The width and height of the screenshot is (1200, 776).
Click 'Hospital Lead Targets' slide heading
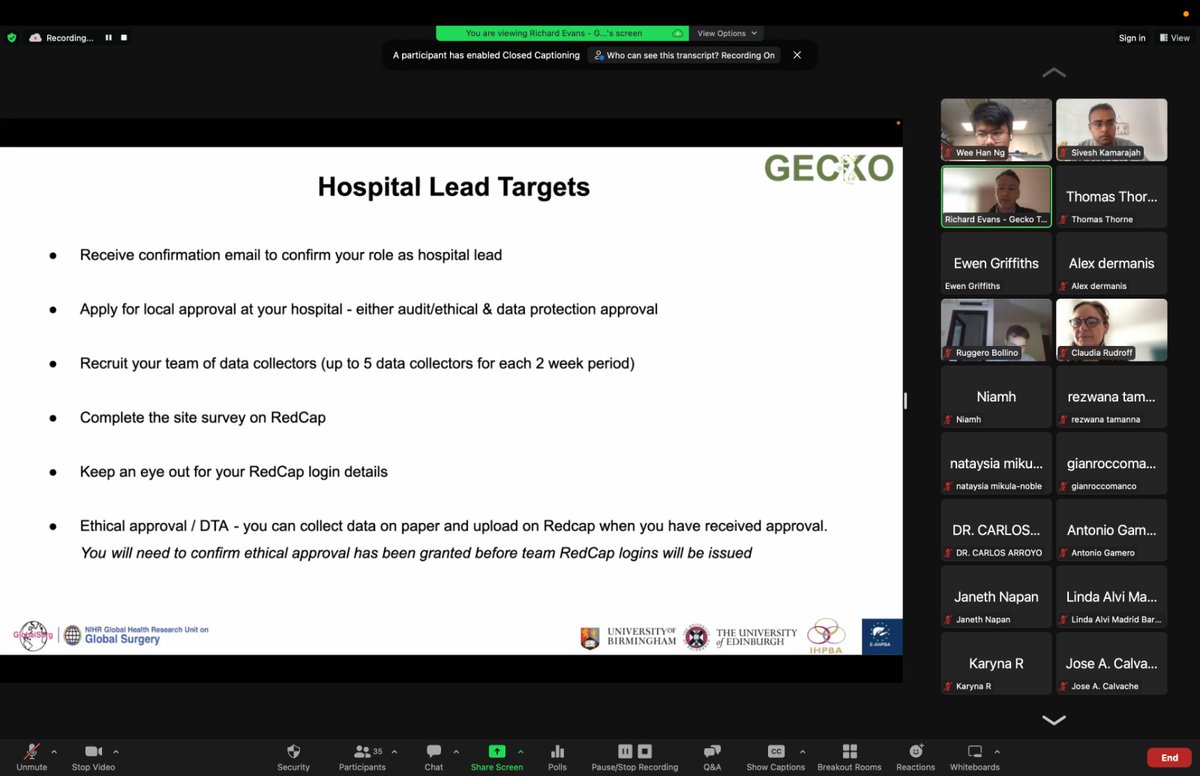[454, 187]
